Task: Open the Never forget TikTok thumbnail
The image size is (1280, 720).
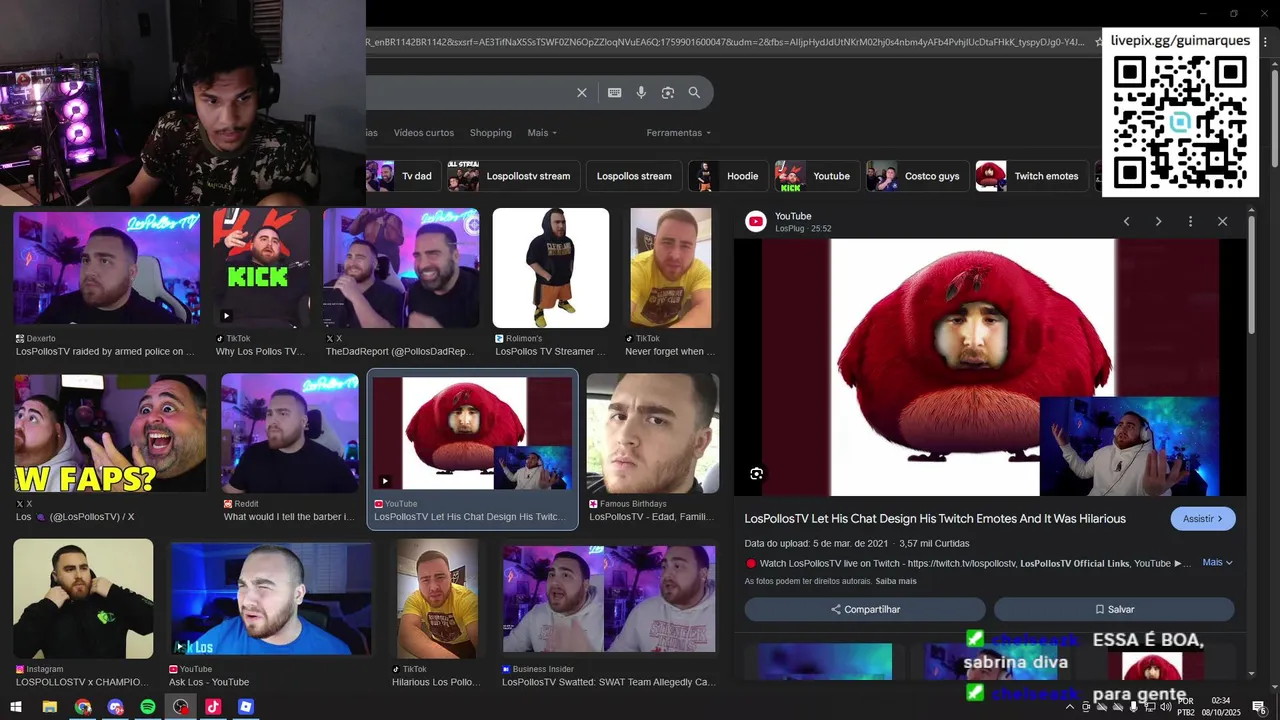Action: 671,268
